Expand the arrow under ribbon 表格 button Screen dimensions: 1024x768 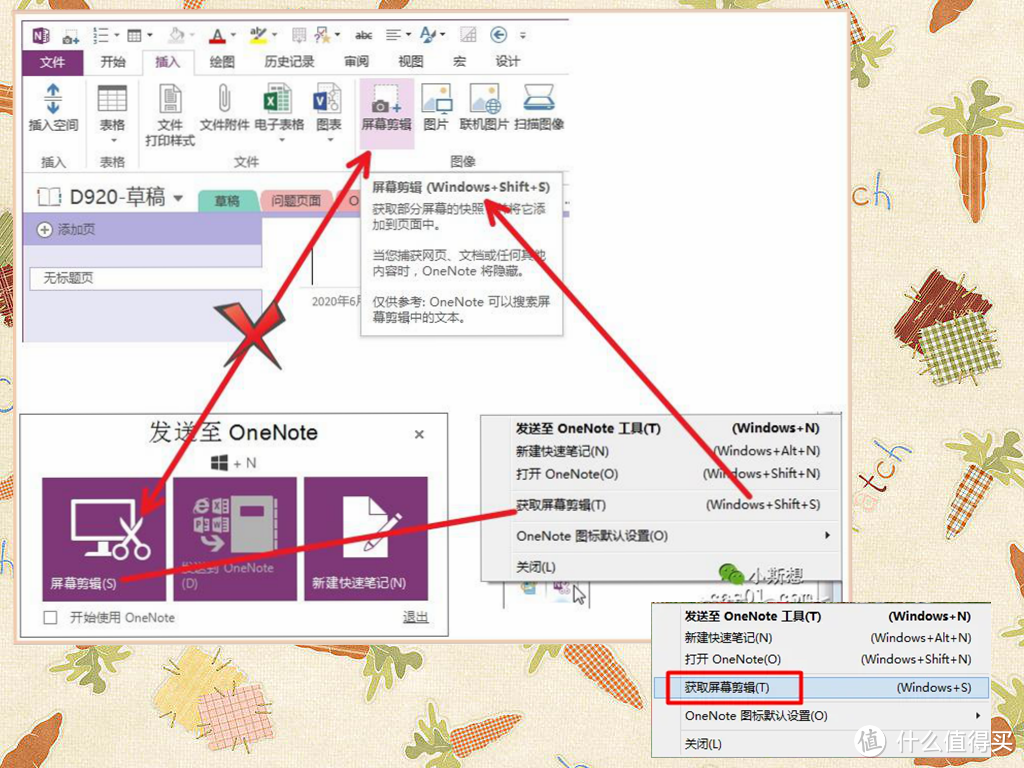(112, 140)
